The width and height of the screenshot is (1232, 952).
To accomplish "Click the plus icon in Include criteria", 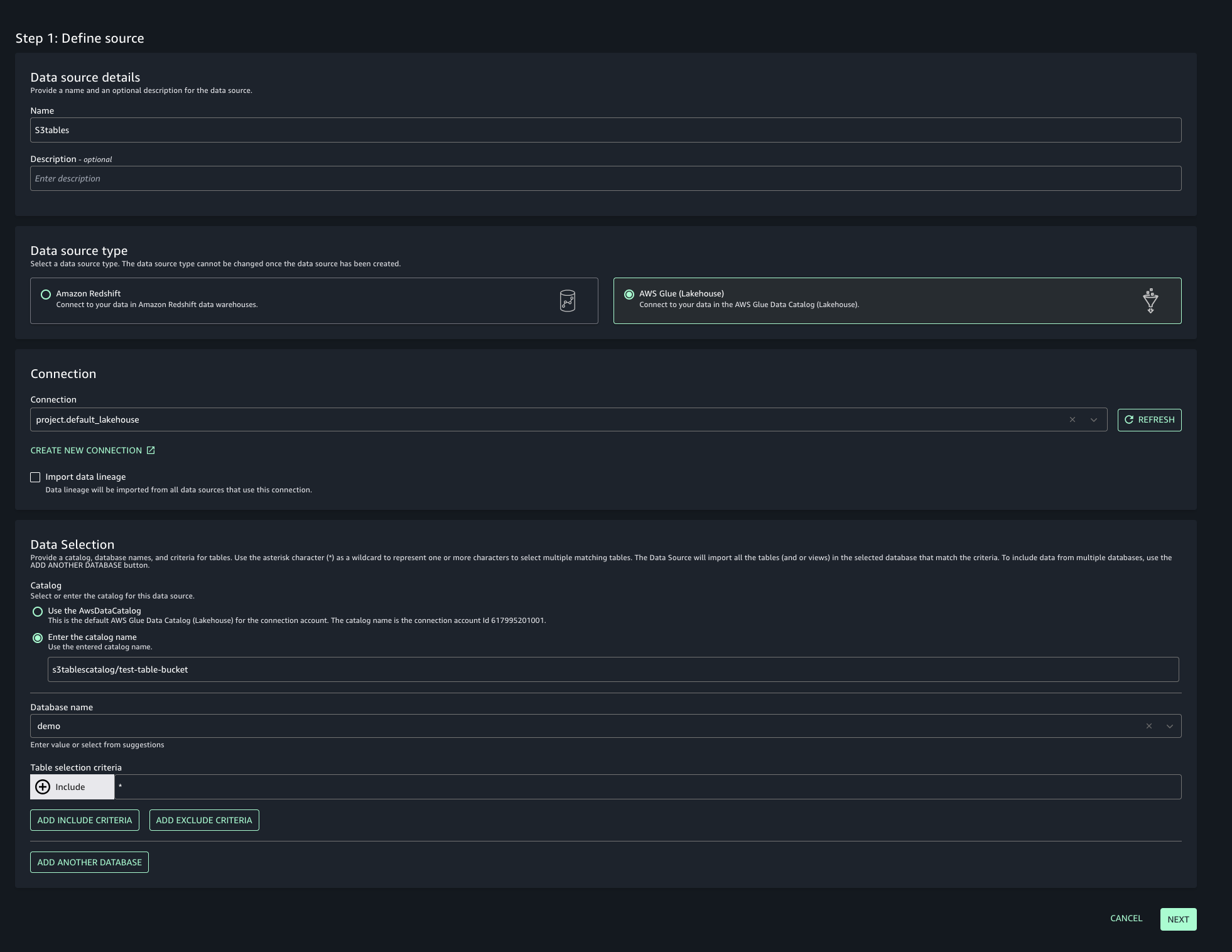I will tap(43, 787).
